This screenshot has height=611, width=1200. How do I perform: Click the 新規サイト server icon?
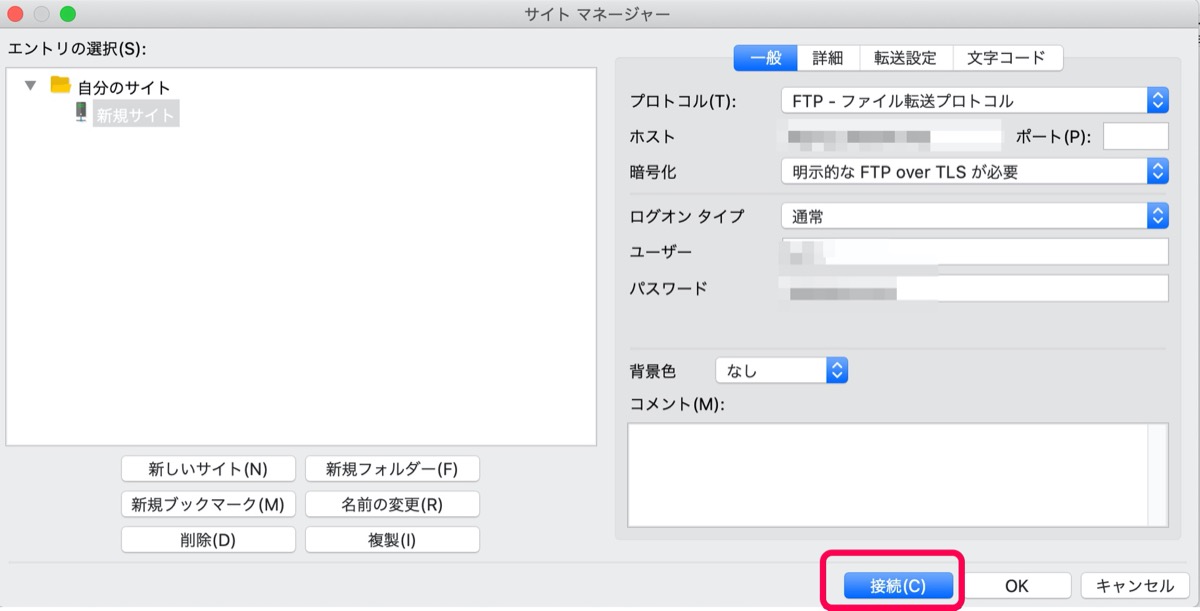81,114
